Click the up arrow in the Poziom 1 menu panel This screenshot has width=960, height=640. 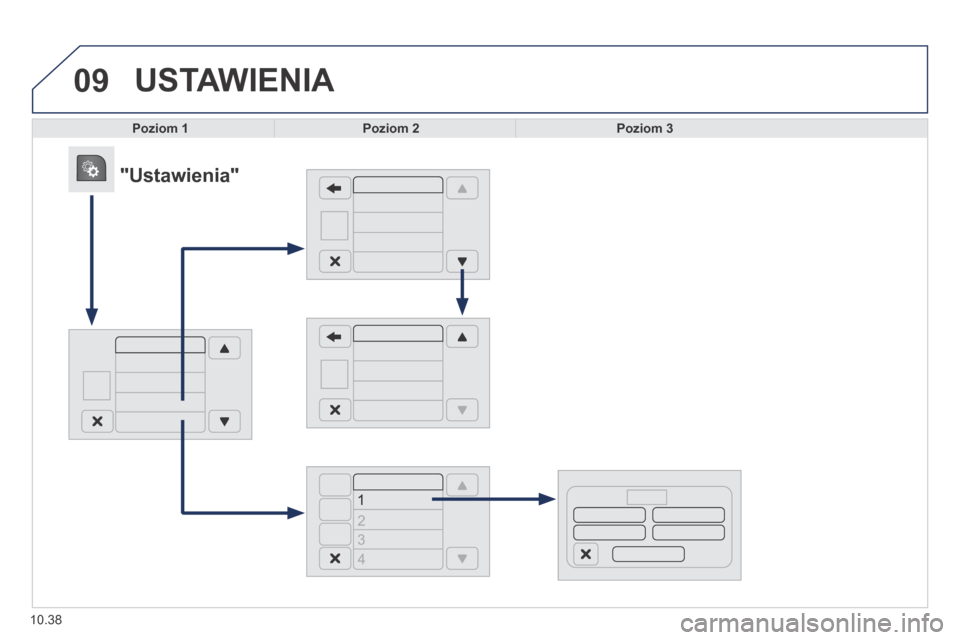[224, 348]
